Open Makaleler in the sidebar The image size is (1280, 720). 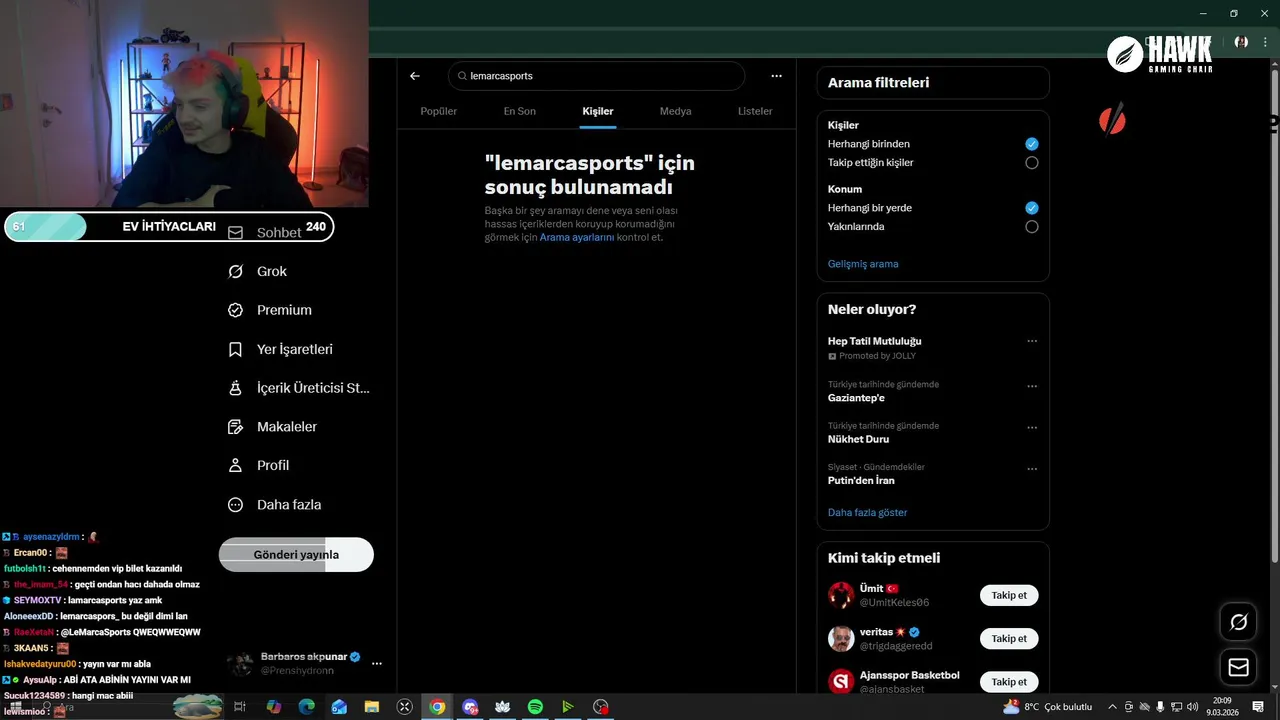[x=273, y=427]
